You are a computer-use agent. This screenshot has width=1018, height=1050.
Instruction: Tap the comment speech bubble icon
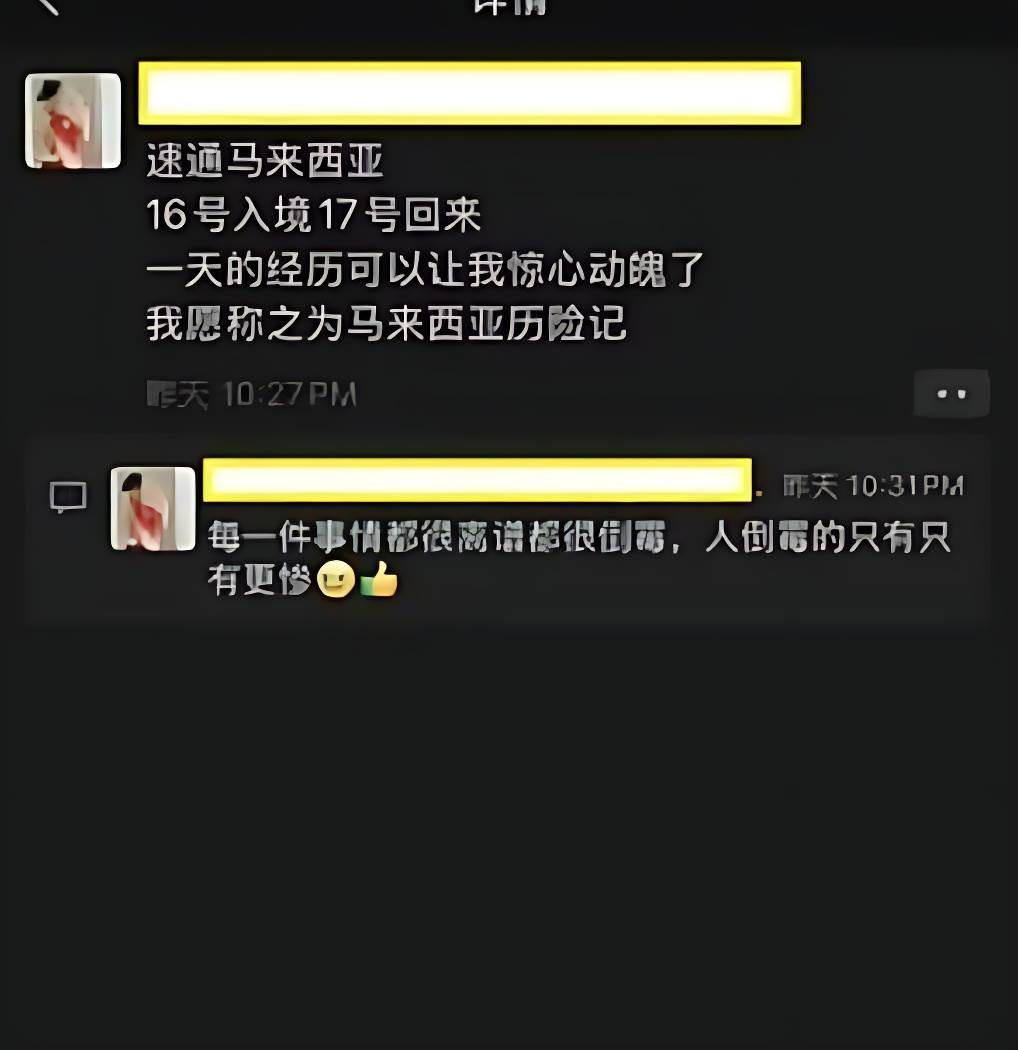coord(68,498)
